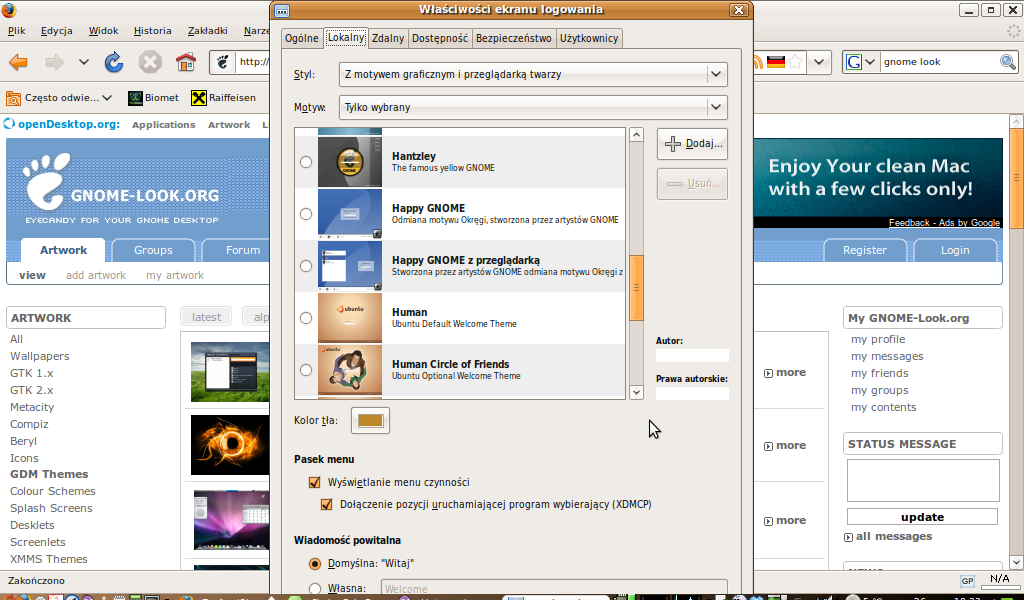Image resolution: width=1024 pixels, height=600 pixels.
Task: Expand the address bar URL history dropdown
Action: pos(819,62)
